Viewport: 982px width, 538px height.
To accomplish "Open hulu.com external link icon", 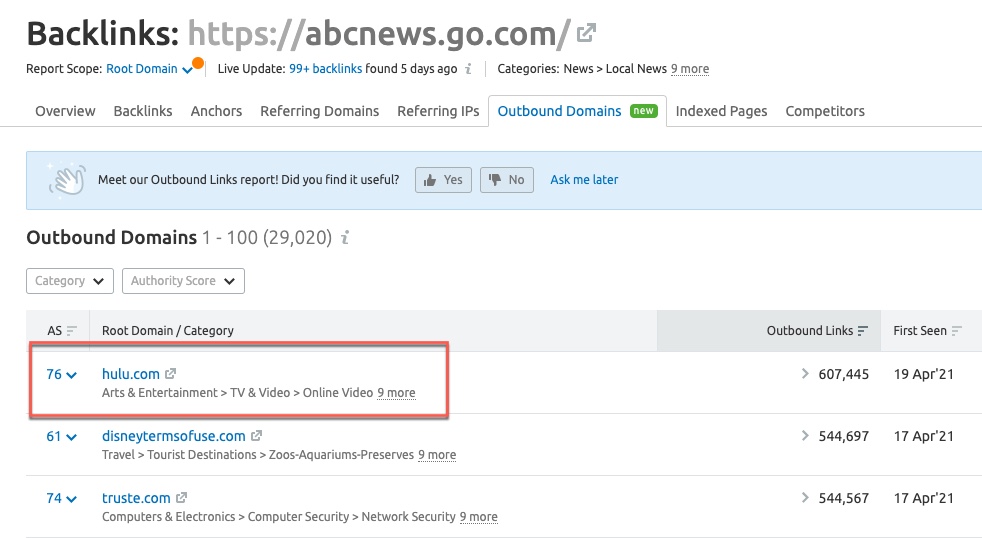I will pyautogui.click(x=170, y=373).
